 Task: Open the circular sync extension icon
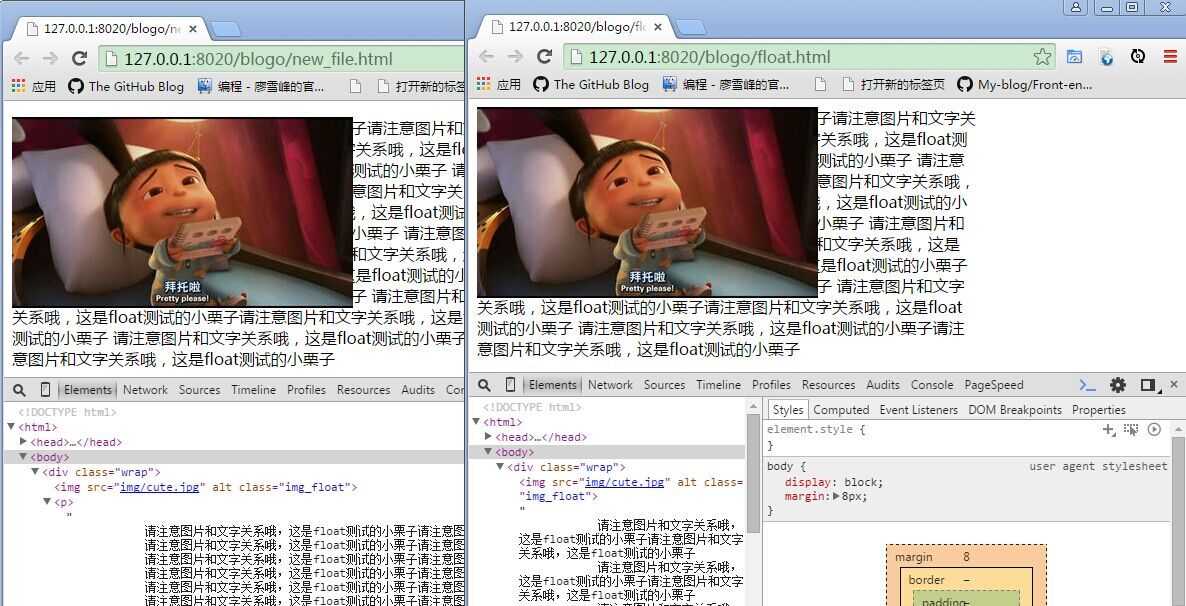point(1138,57)
